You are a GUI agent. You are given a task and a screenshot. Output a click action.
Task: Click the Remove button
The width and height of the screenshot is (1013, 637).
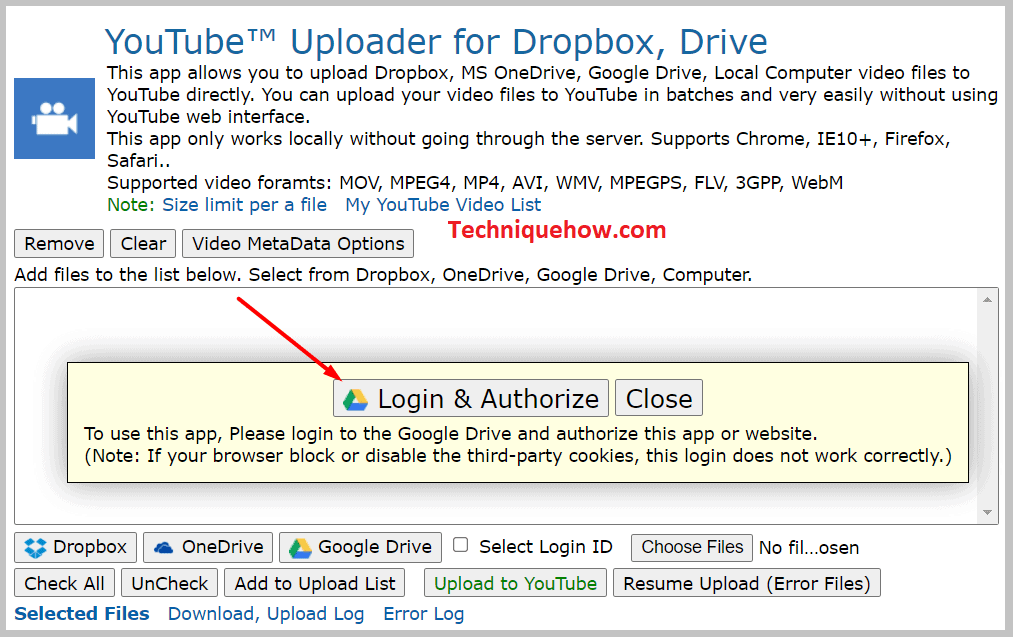pyautogui.click(x=59, y=244)
